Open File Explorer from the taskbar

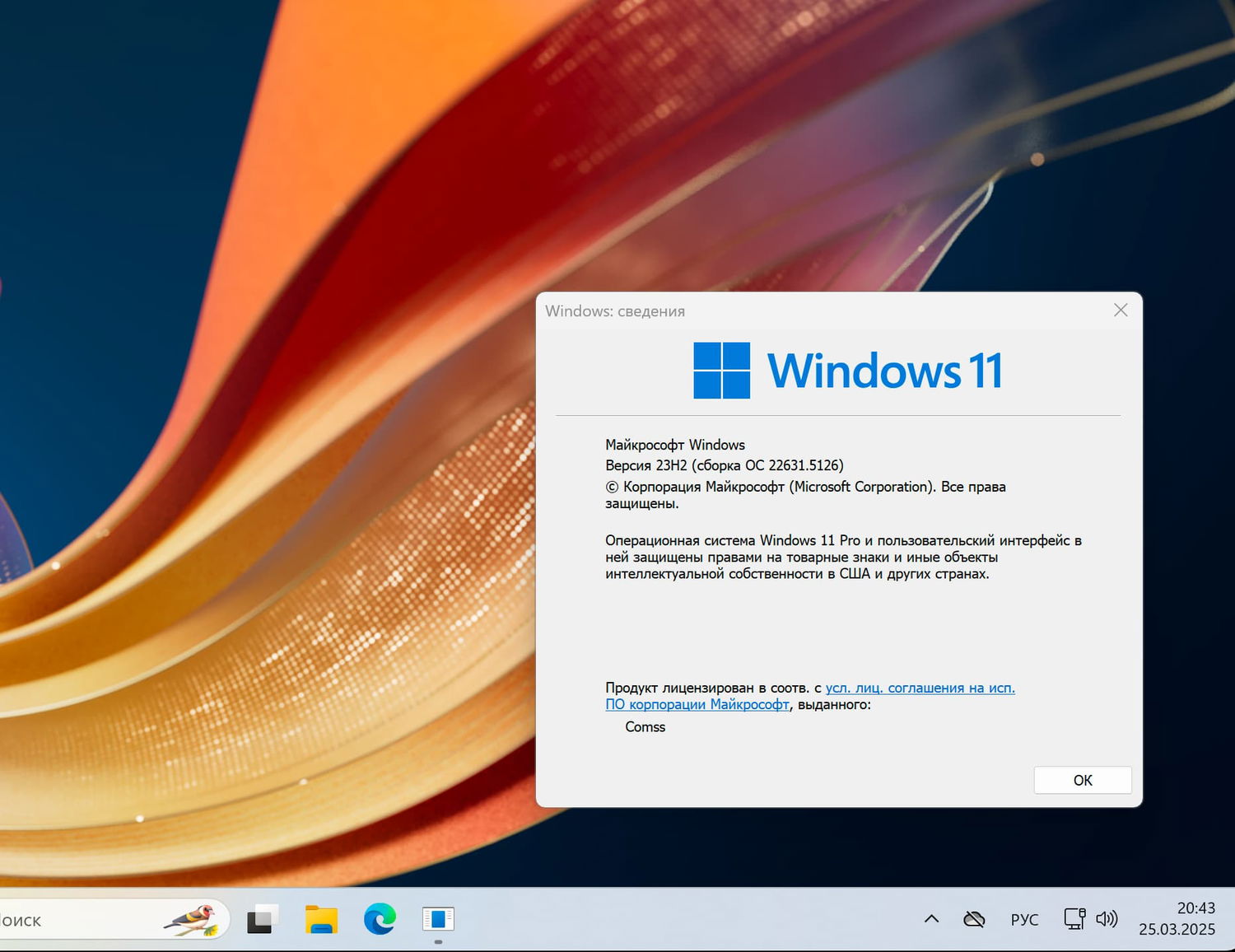tap(322, 918)
